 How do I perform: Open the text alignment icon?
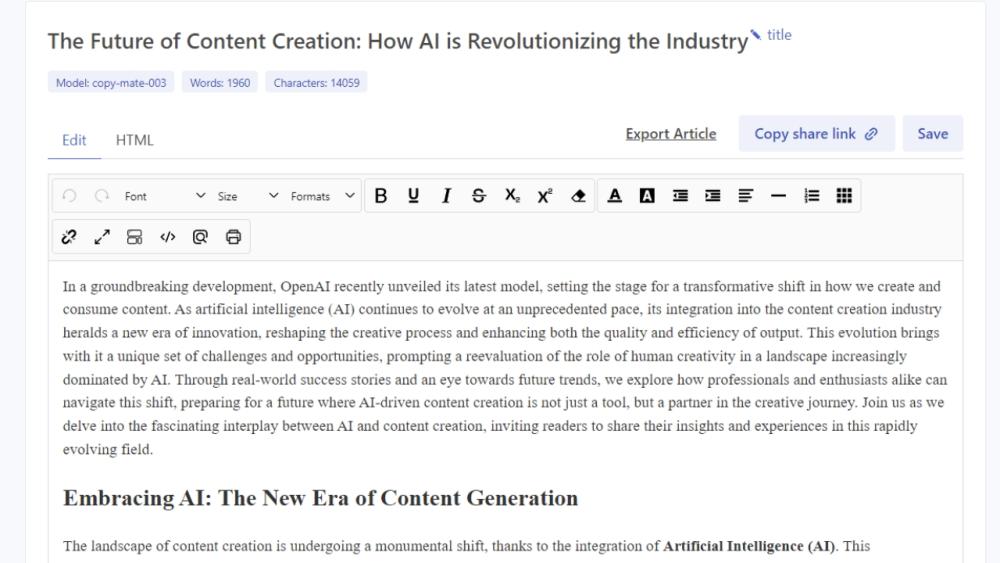coord(746,196)
